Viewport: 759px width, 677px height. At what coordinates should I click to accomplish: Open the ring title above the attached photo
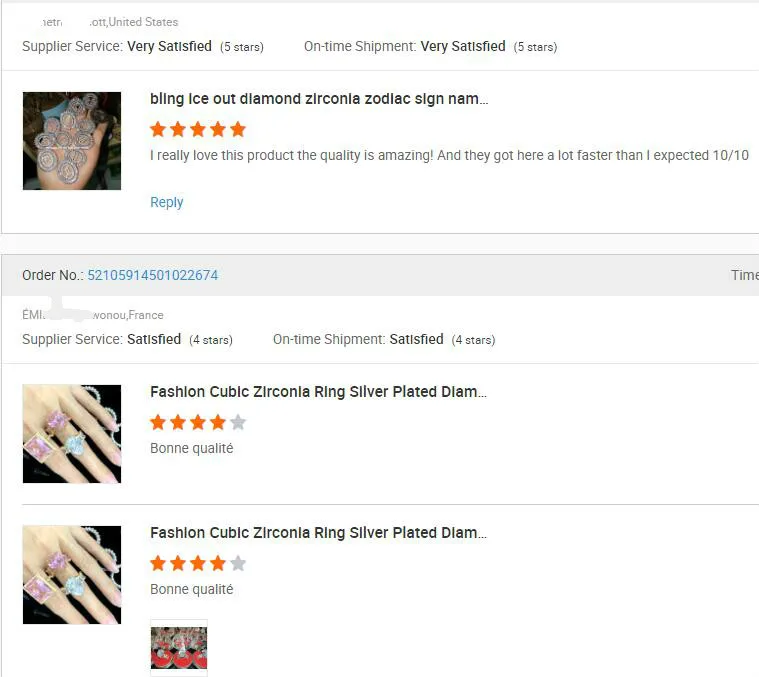click(318, 533)
